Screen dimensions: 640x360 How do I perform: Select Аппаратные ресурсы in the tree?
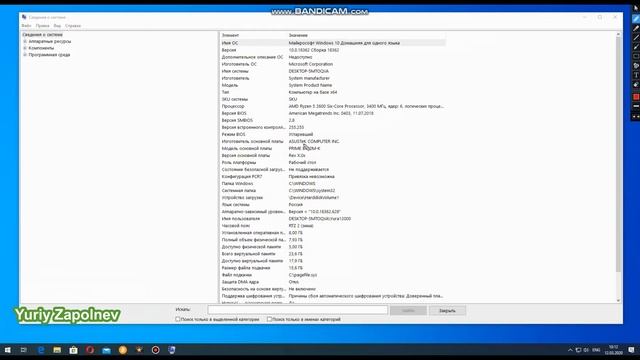(x=50, y=41)
